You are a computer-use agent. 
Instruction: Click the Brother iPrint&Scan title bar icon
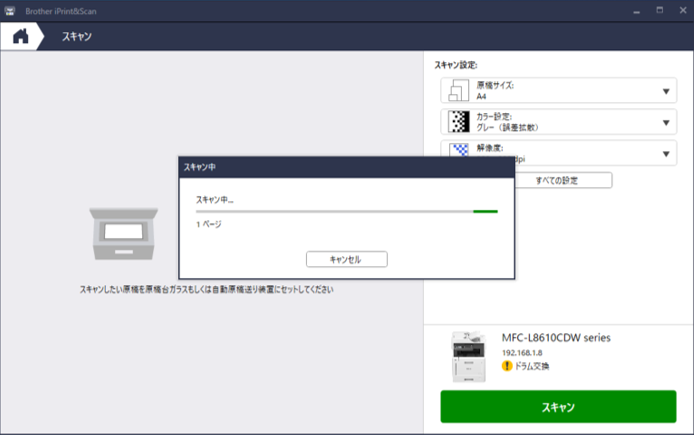pyautogui.click(x=9, y=9)
